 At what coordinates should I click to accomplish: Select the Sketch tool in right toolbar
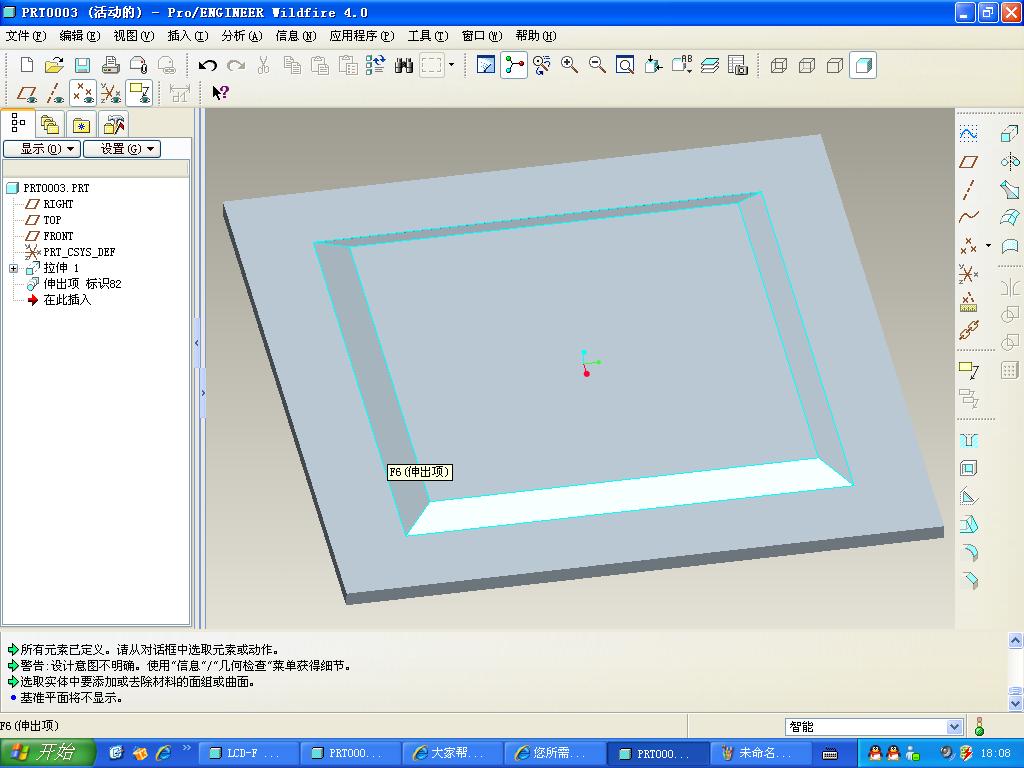coord(968,134)
